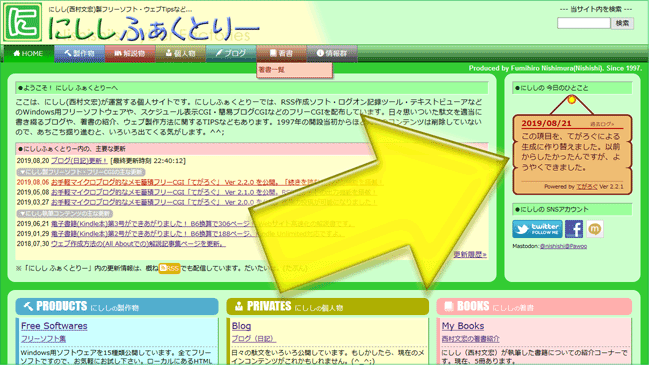Click the 2018.07.30 date entry
This screenshot has width=649, height=365.
pyautogui.click(x=33, y=244)
